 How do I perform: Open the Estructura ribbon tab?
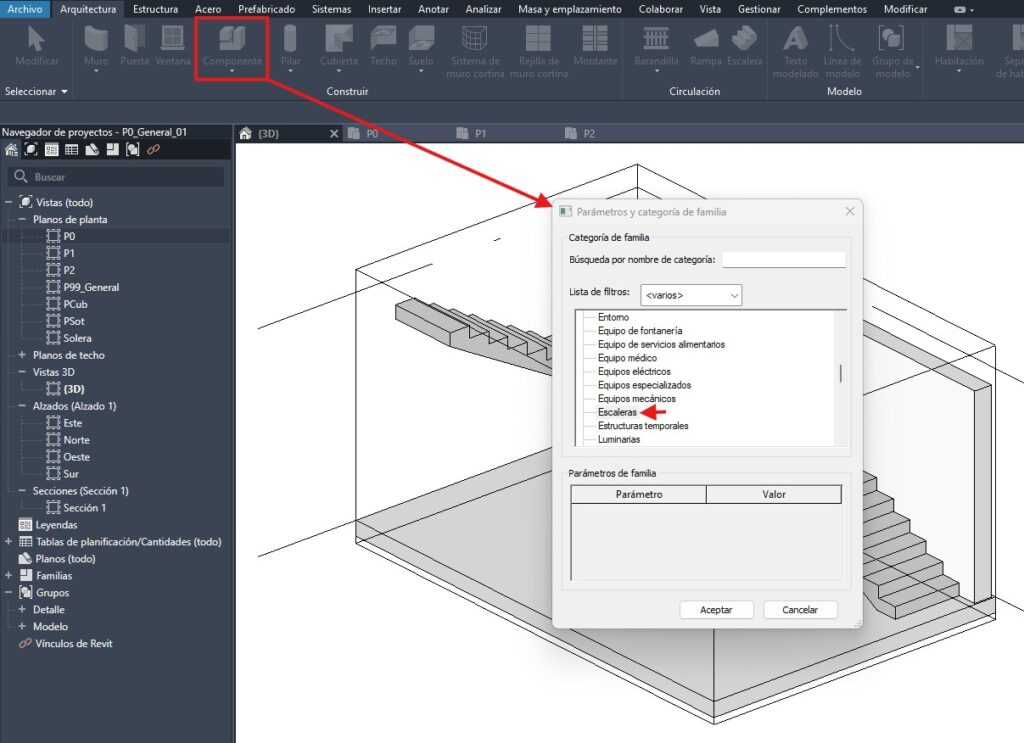155,9
